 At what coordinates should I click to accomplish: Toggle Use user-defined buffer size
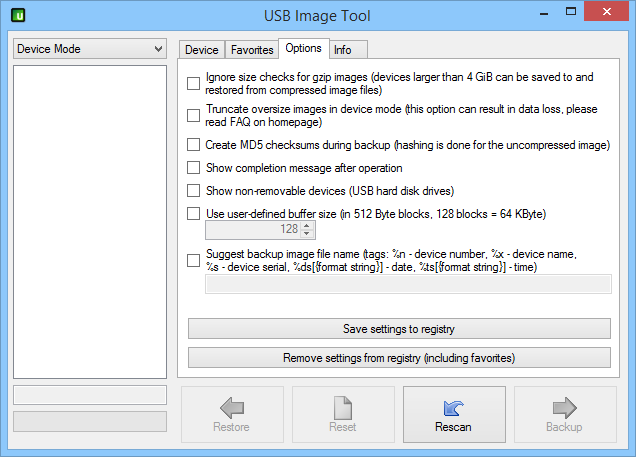(x=194, y=213)
